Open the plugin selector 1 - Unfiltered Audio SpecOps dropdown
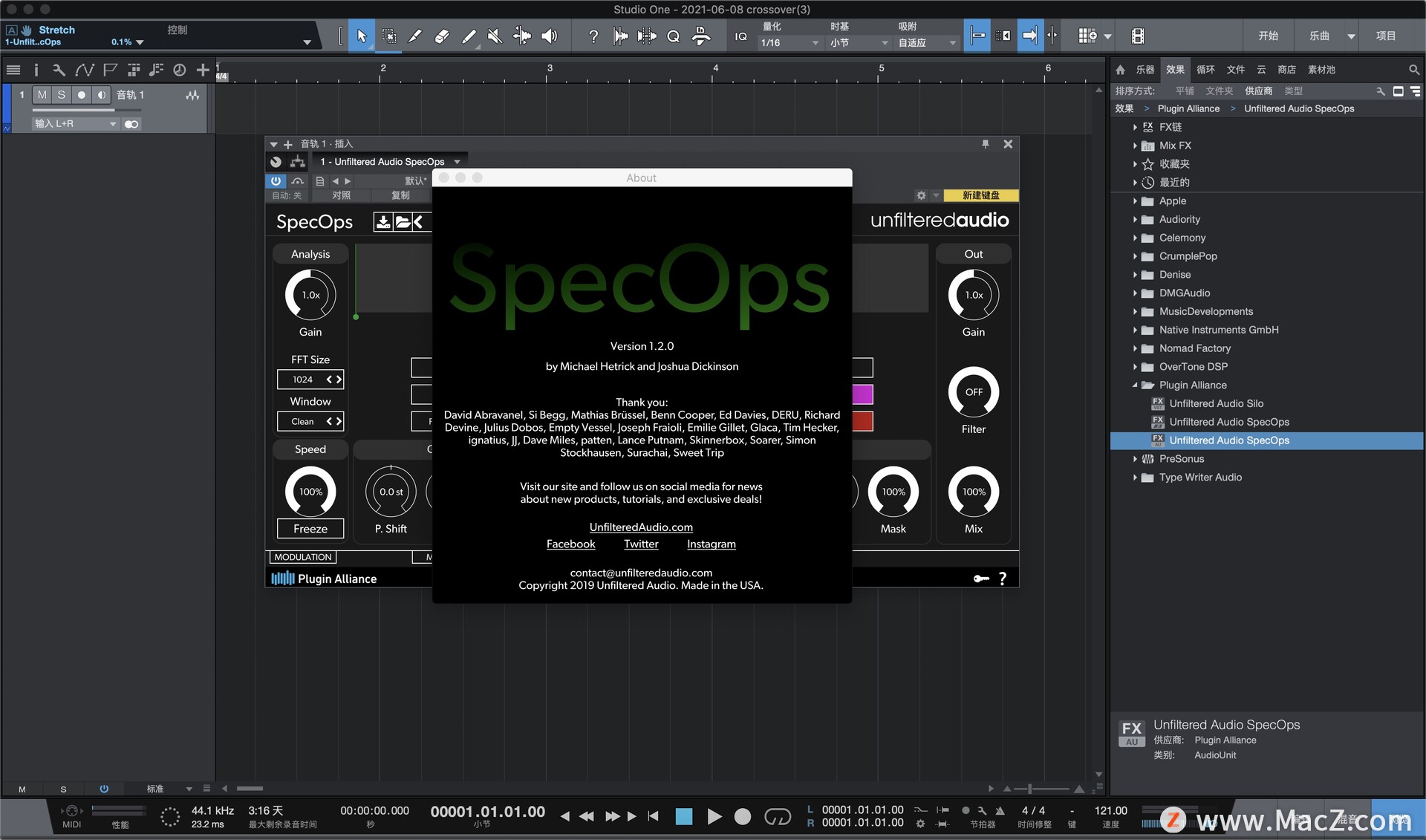 tap(389, 162)
